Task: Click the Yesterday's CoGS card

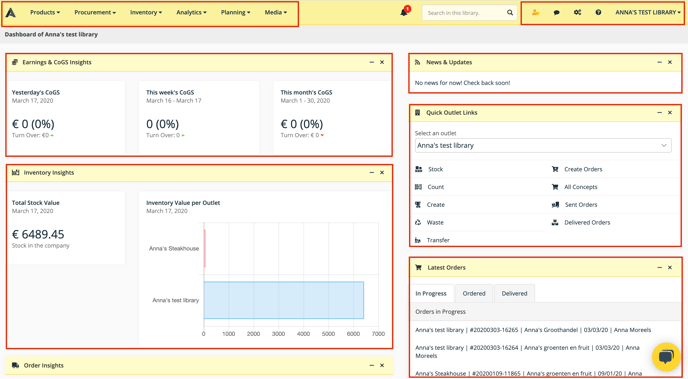Action: tap(66, 117)
